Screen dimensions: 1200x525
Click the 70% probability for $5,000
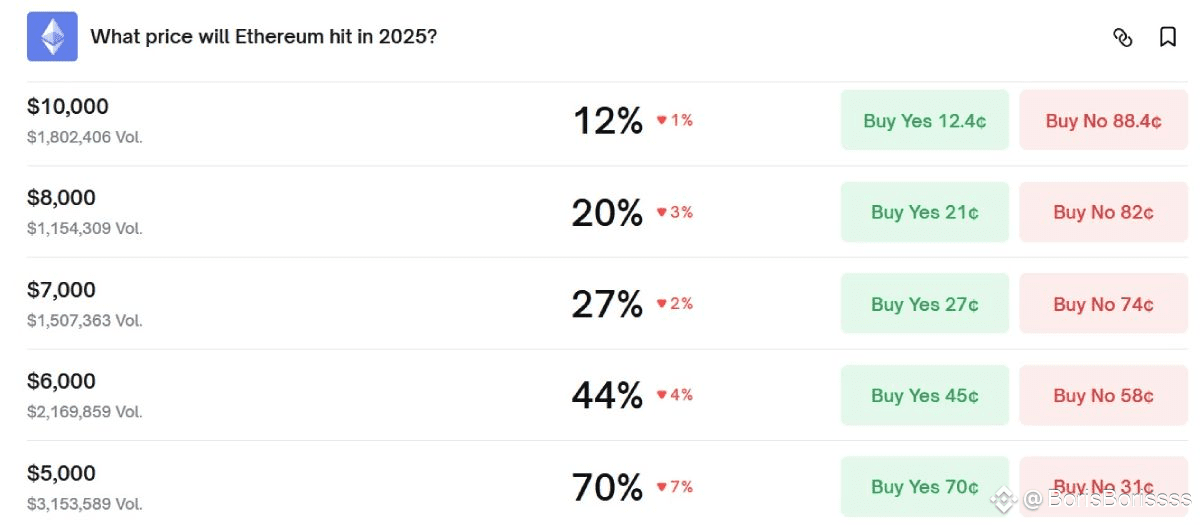pos(607,488)
